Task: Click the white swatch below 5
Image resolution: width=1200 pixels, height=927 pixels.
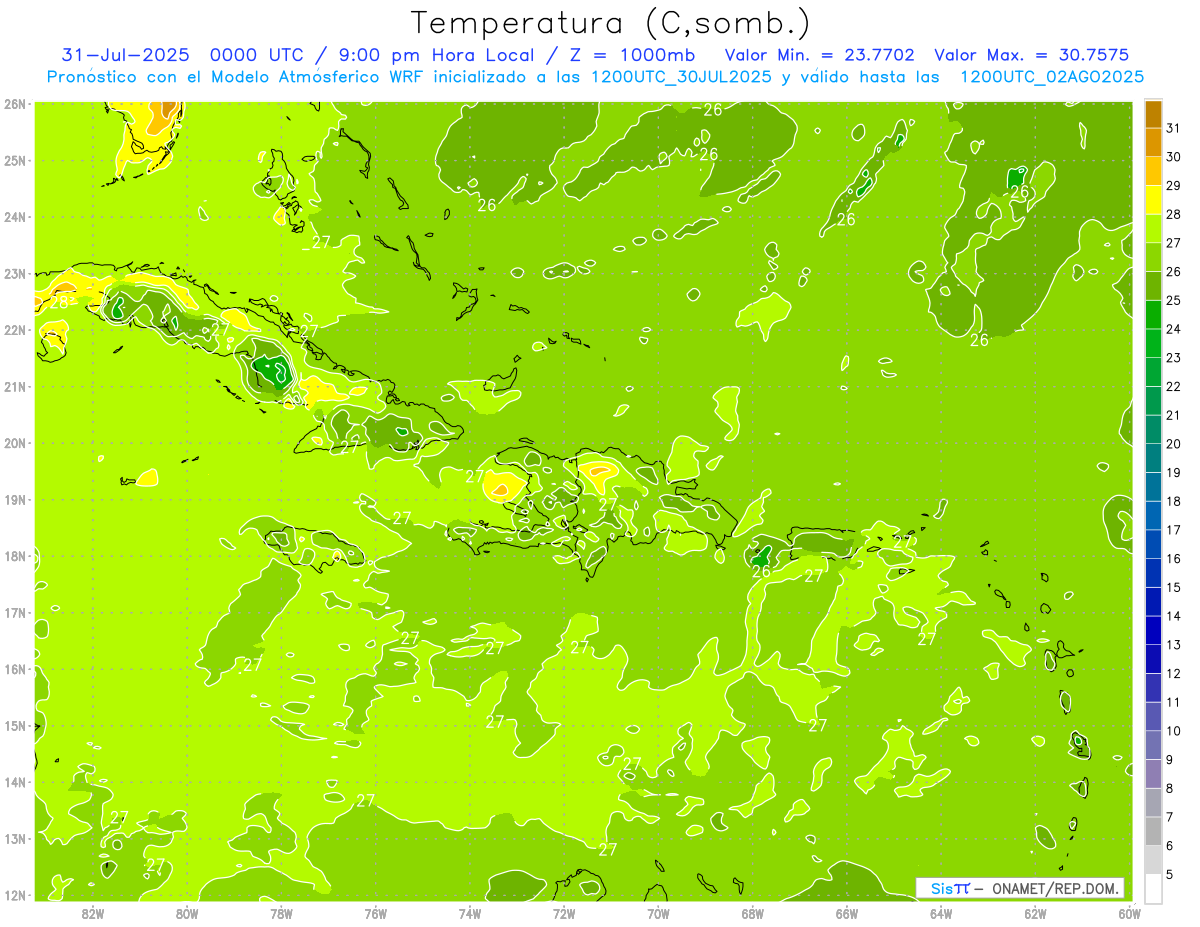Action: click(1153, 889)
